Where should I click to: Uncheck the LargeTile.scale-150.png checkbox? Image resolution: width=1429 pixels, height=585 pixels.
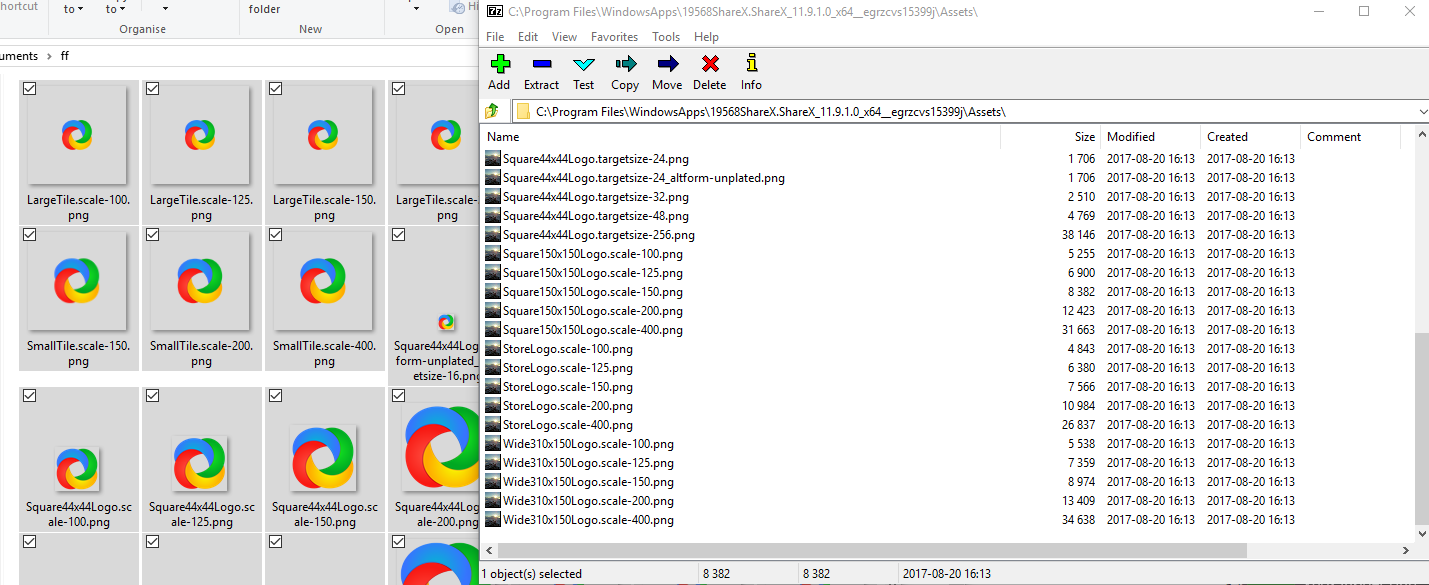[276, 89]
